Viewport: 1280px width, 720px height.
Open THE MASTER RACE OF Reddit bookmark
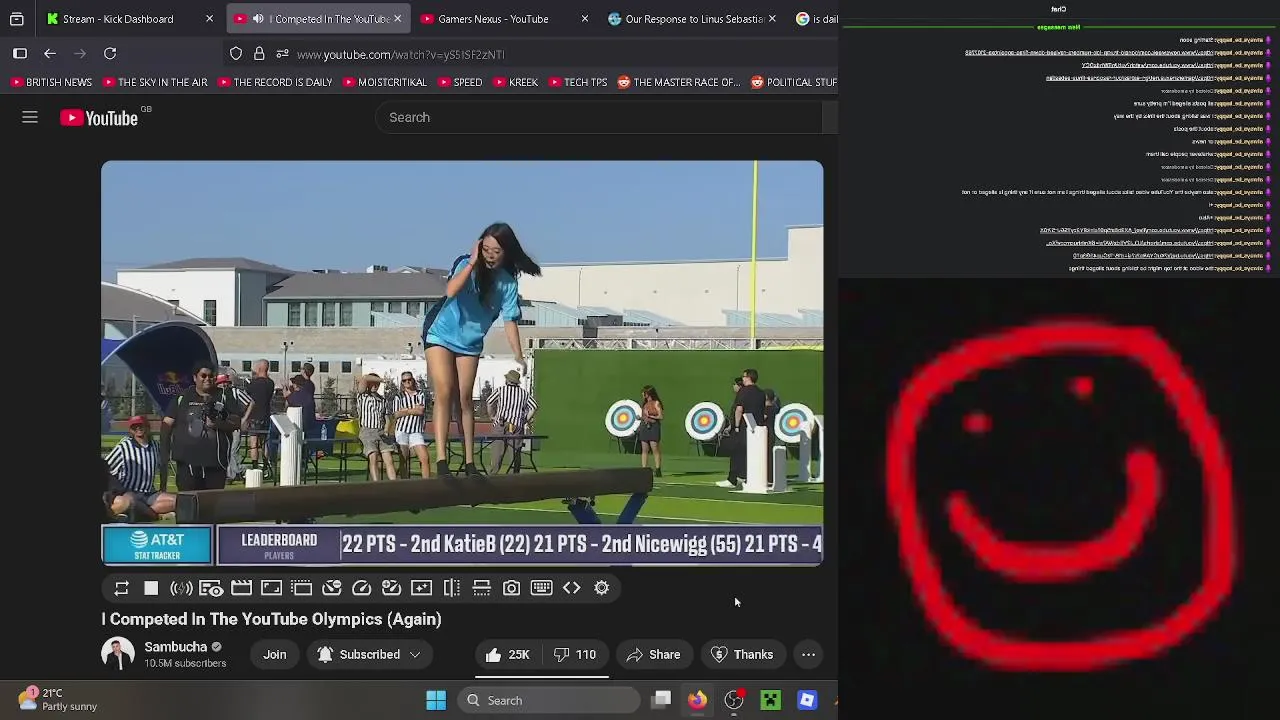(679, 82)
